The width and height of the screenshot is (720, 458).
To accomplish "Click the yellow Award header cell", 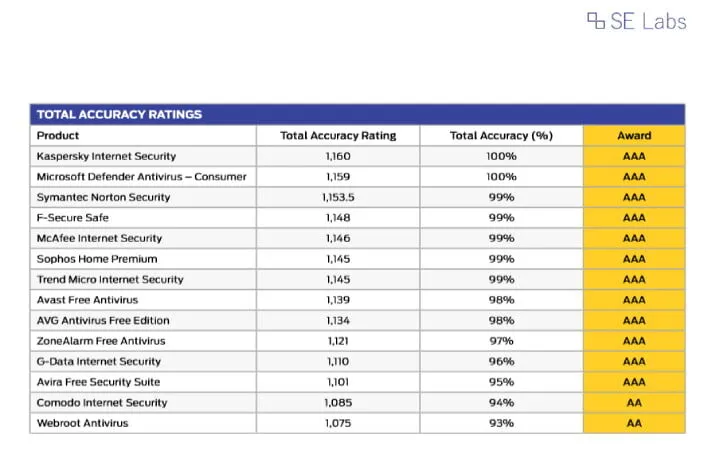I will point(634,136).
